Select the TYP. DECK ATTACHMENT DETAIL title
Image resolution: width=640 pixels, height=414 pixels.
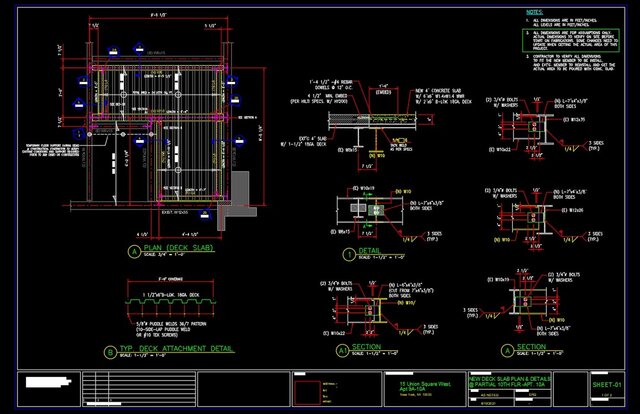[x=176, y=348]
